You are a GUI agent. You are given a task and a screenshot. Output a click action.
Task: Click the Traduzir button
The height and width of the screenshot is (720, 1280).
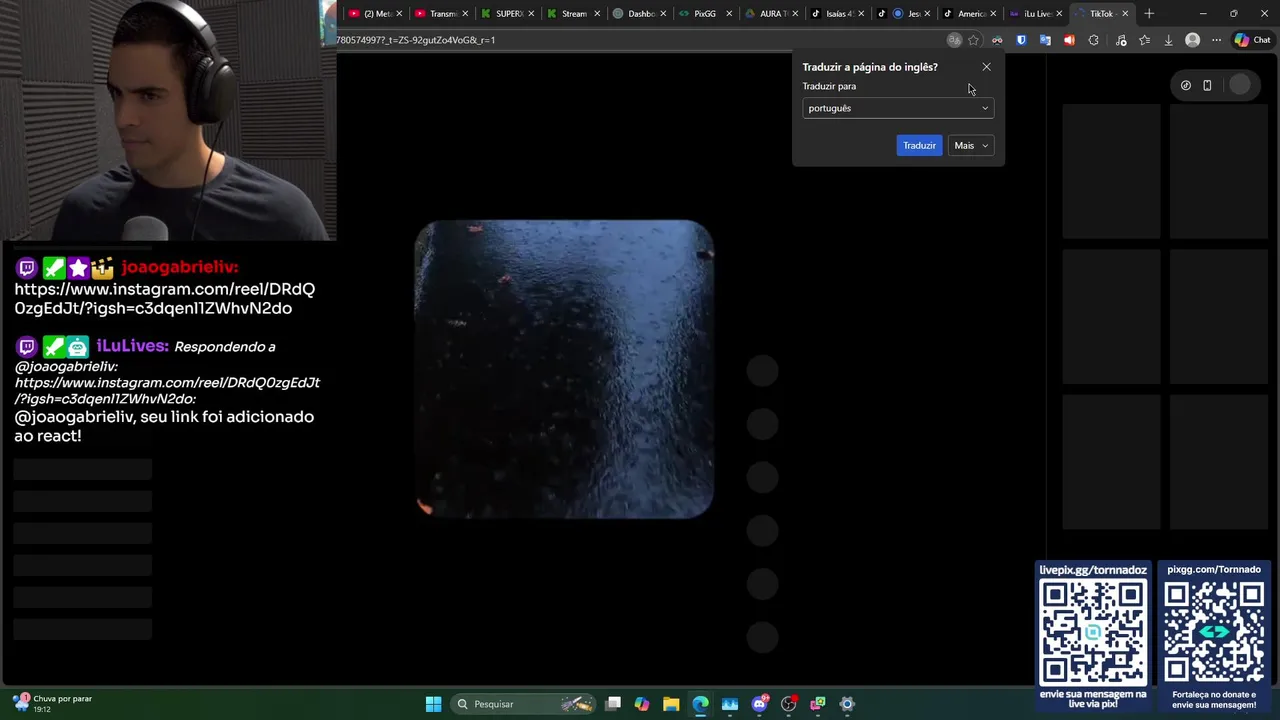pyautogui.click(x=919, y=146)
